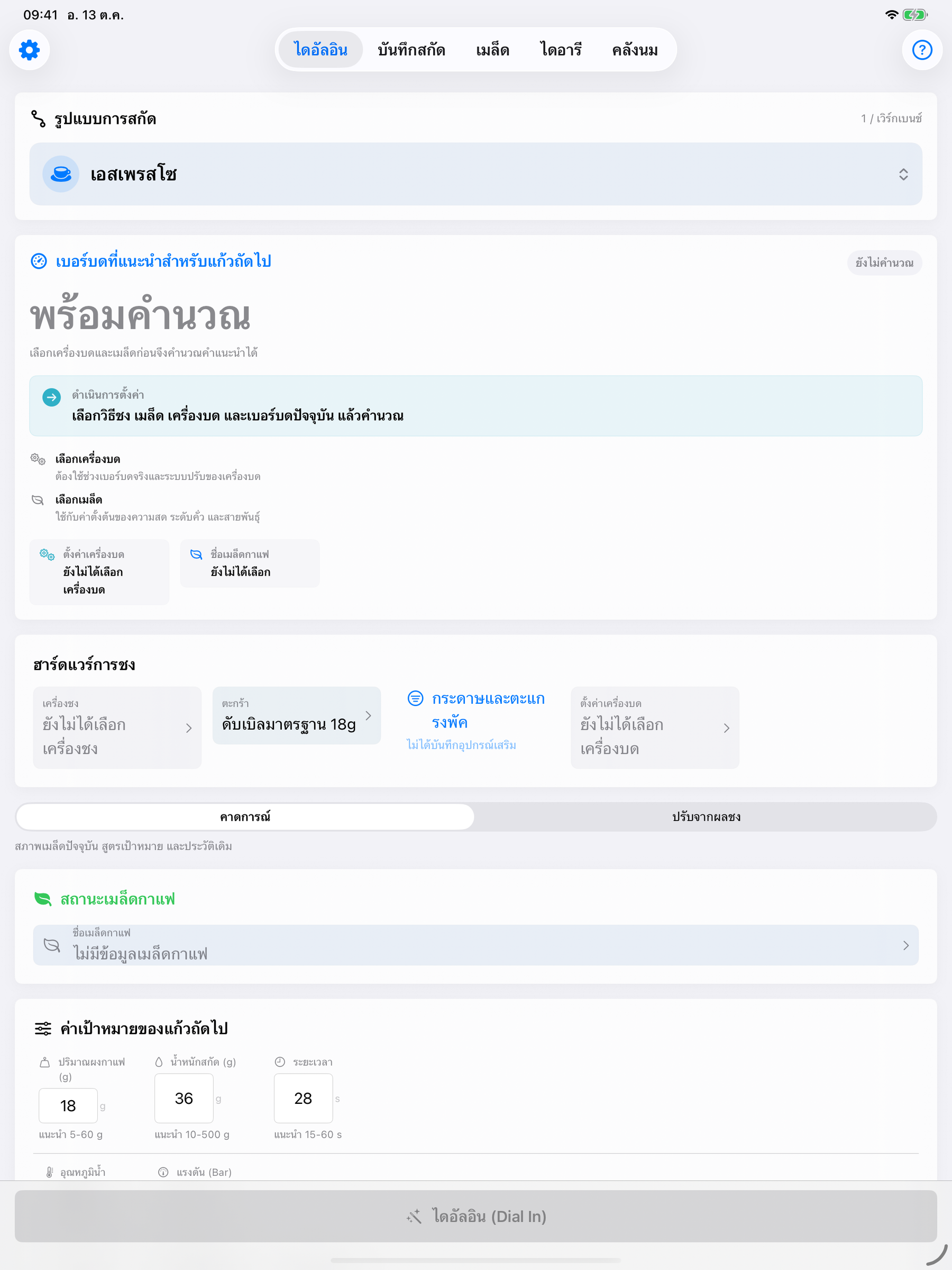
Task: Switch to the คลังนม tab
Action: (635, 50)
